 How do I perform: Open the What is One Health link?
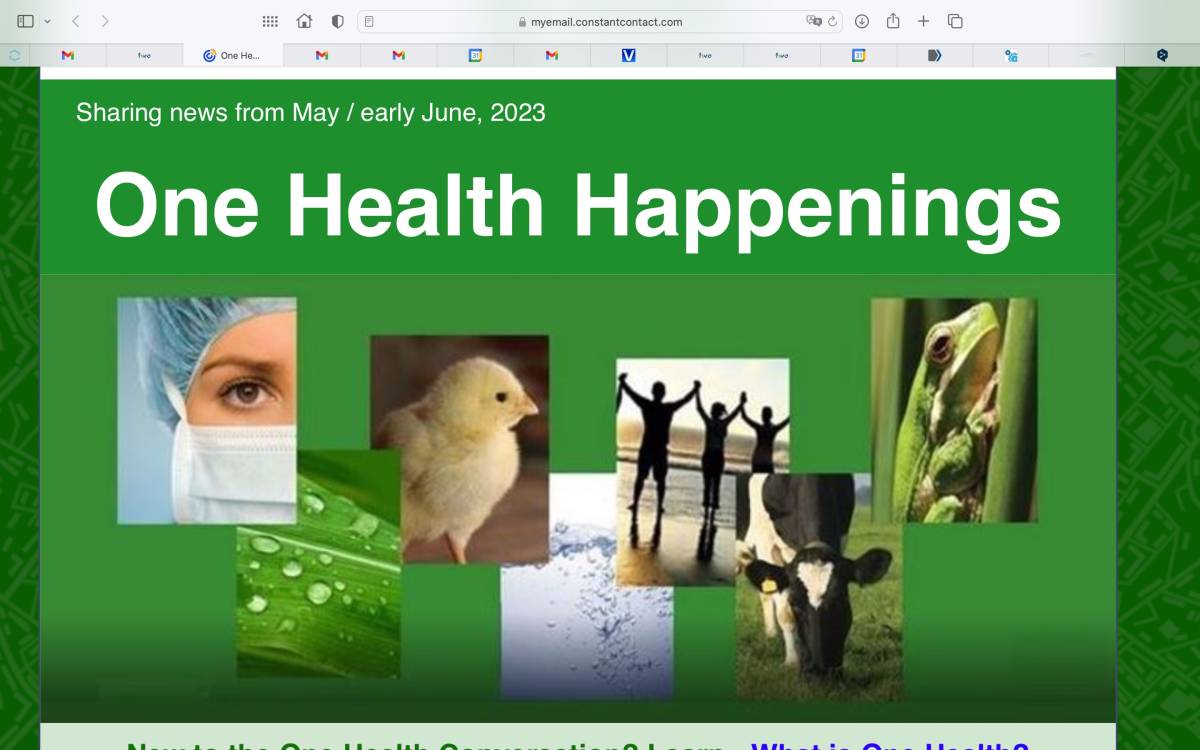pyautogui.click(x=888, y=745)
